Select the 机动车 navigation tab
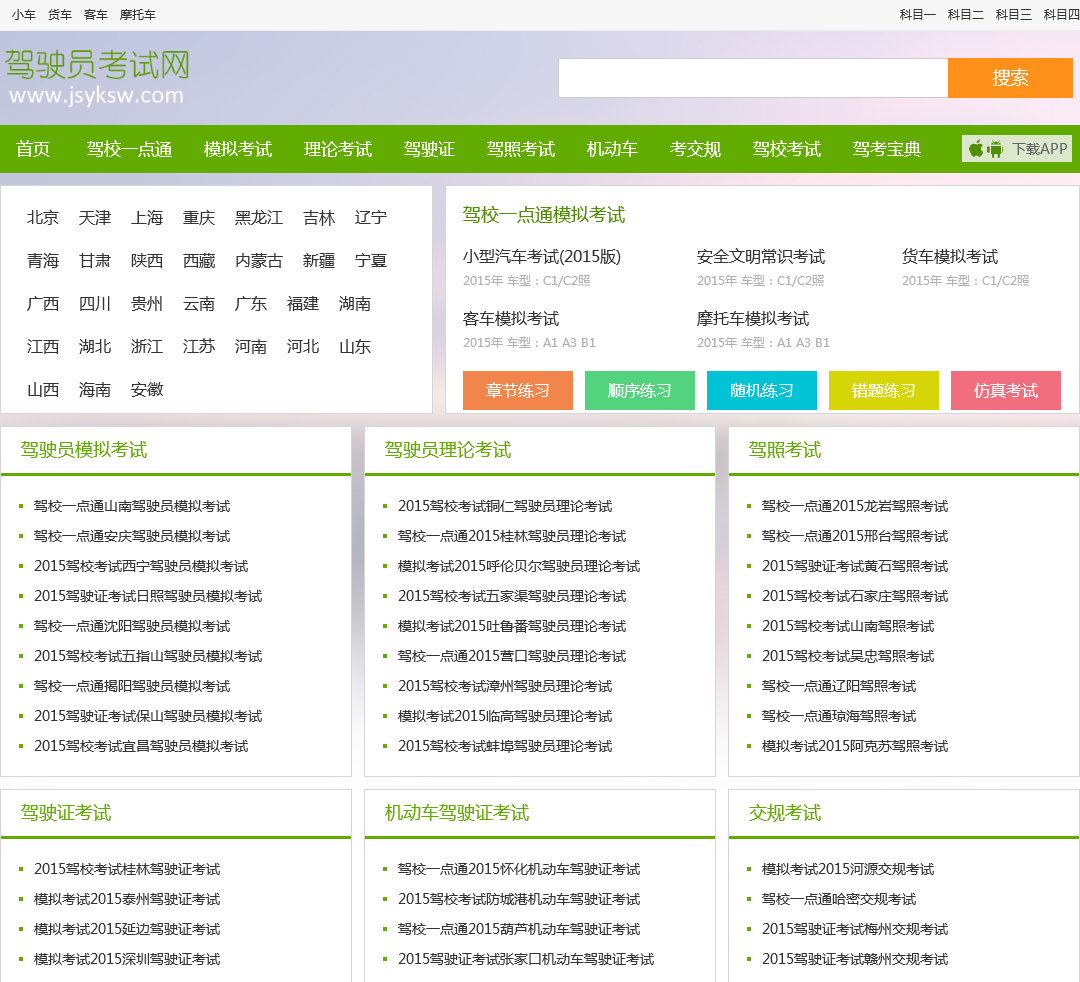The image size is (1080, 982). pos(612,149)
